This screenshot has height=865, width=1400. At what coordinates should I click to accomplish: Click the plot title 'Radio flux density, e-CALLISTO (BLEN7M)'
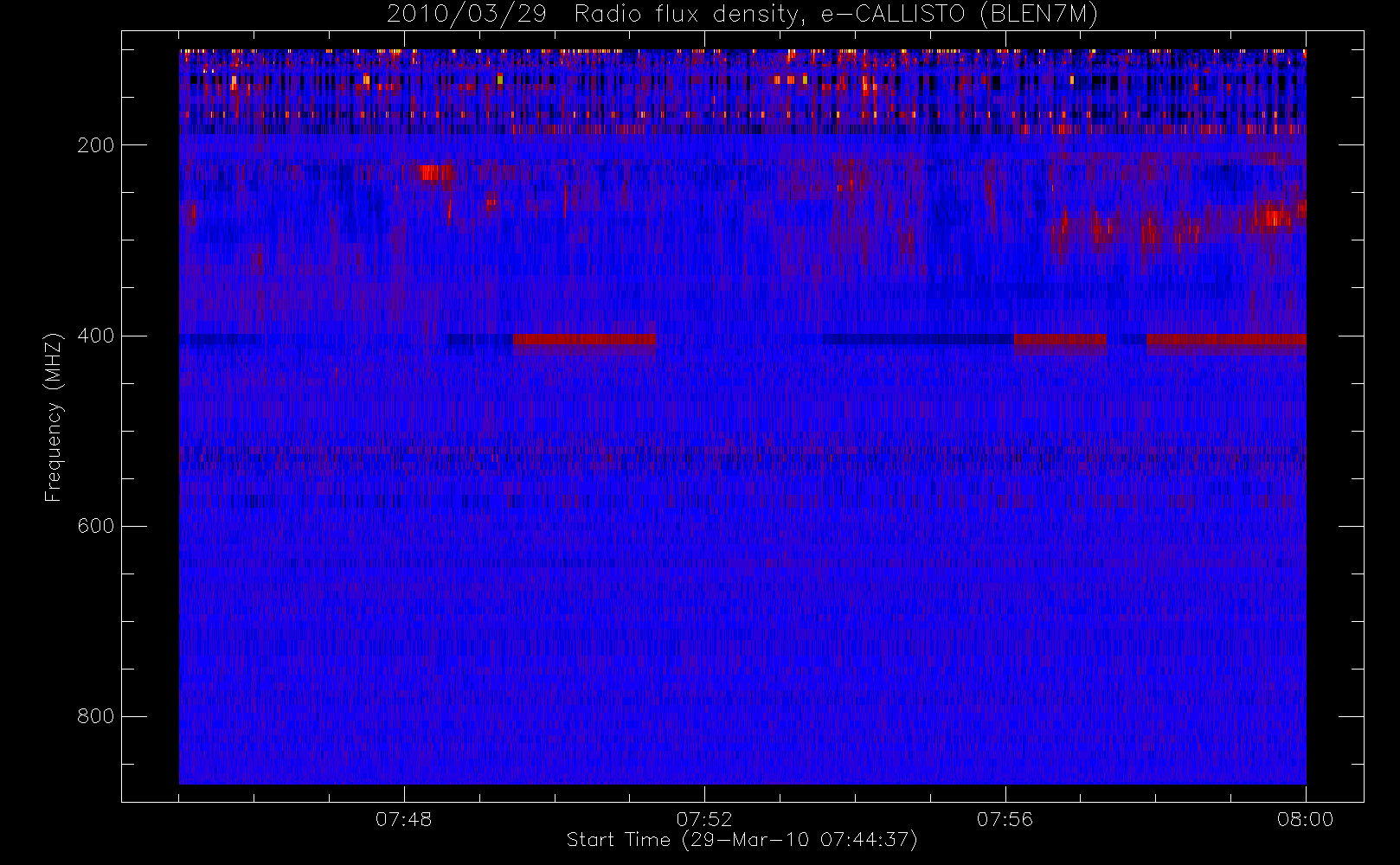coord(836,15)
